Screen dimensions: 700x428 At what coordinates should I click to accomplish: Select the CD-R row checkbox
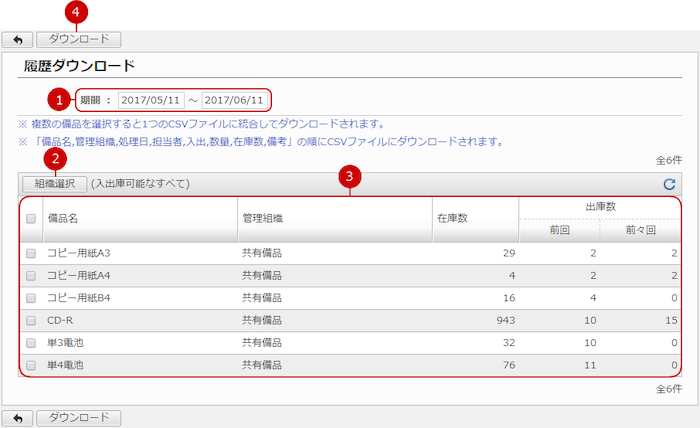31,320
